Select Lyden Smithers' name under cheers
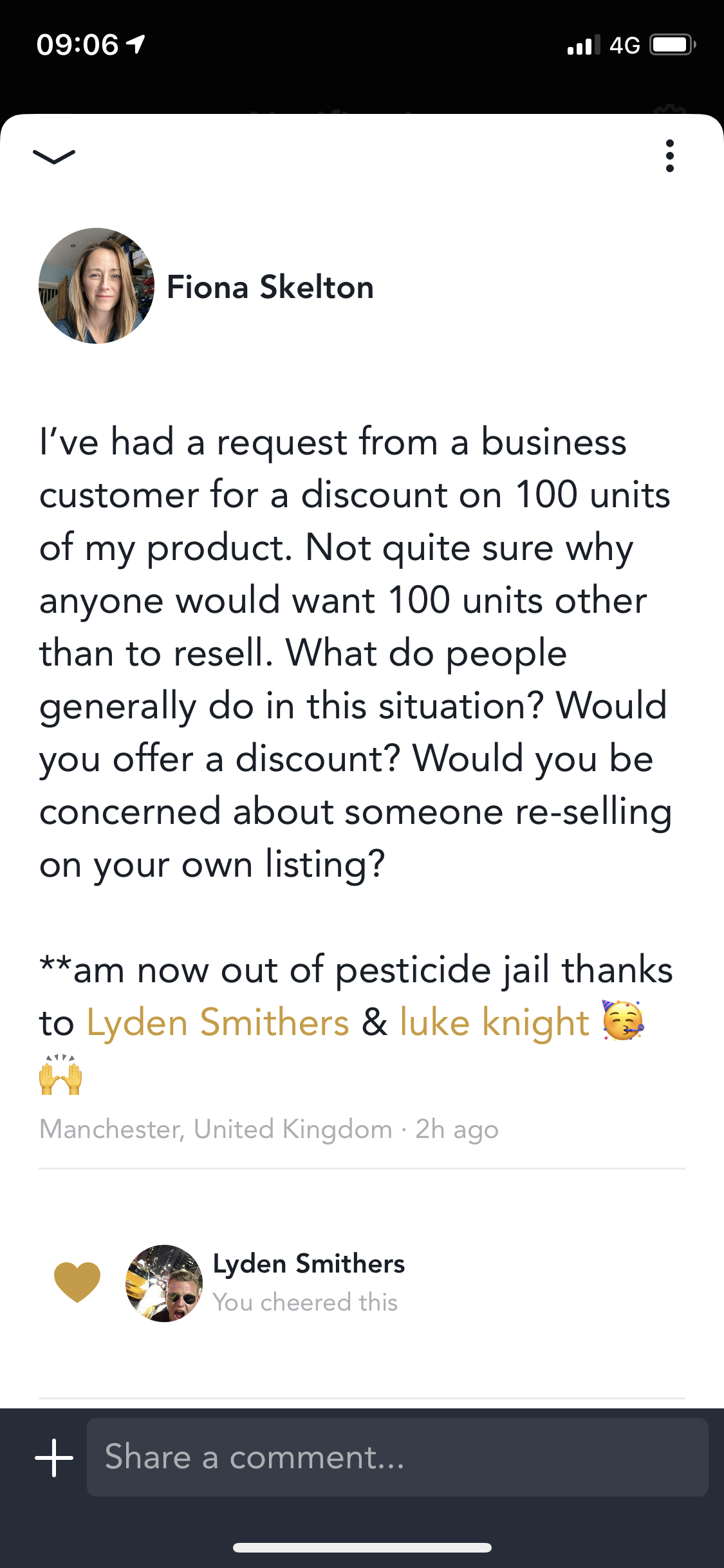This screenshot has height=1568, width=724. click(309, 1264)
